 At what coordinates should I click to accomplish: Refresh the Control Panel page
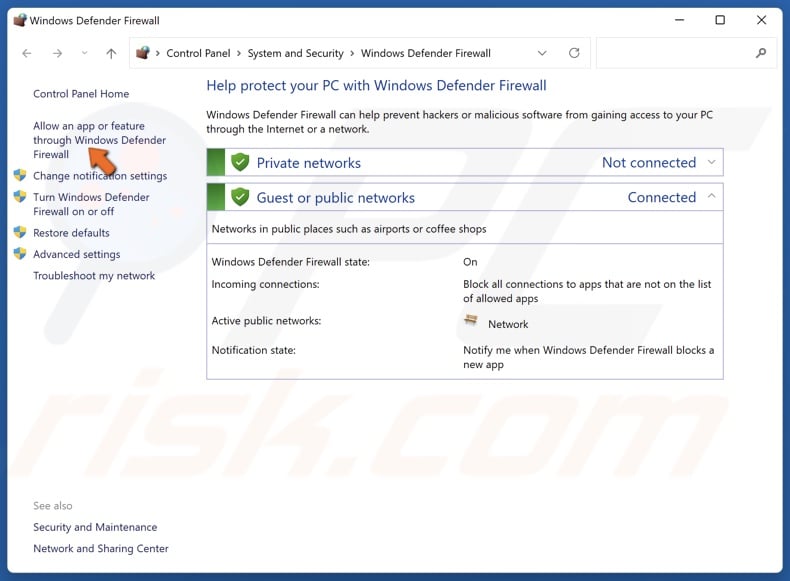[x=574, y=53]
